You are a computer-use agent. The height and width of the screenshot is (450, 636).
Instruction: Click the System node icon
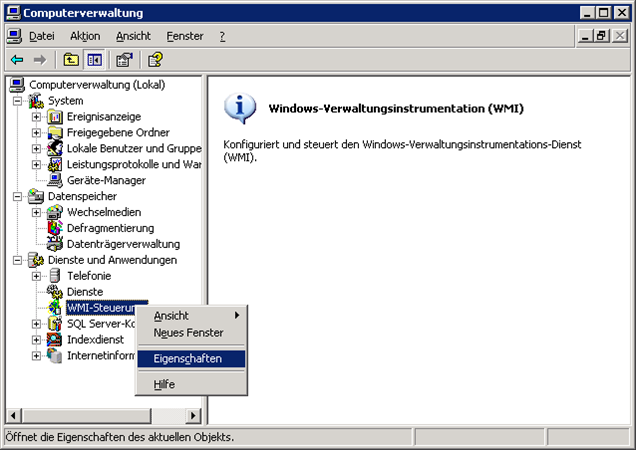click(x=36, y=101)
